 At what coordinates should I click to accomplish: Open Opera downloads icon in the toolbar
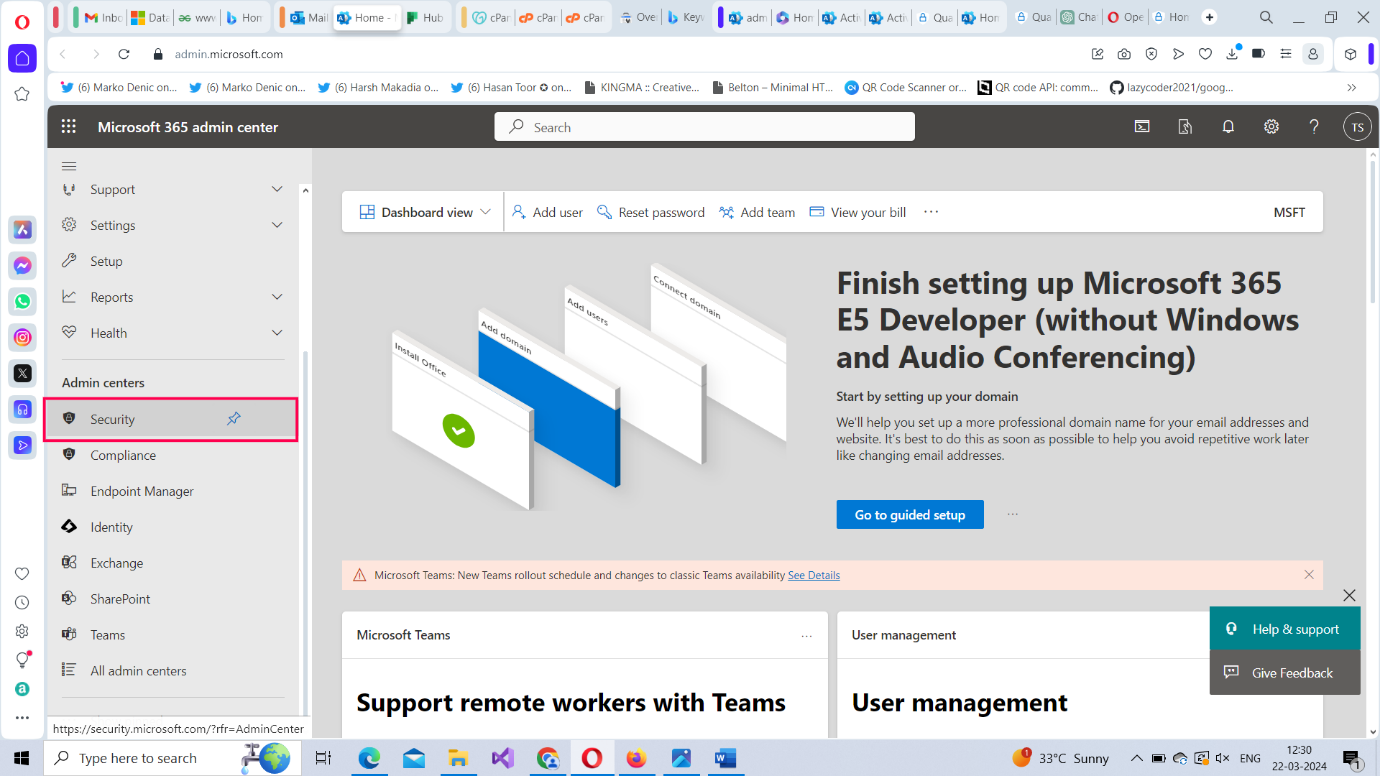coord(1232,54)
